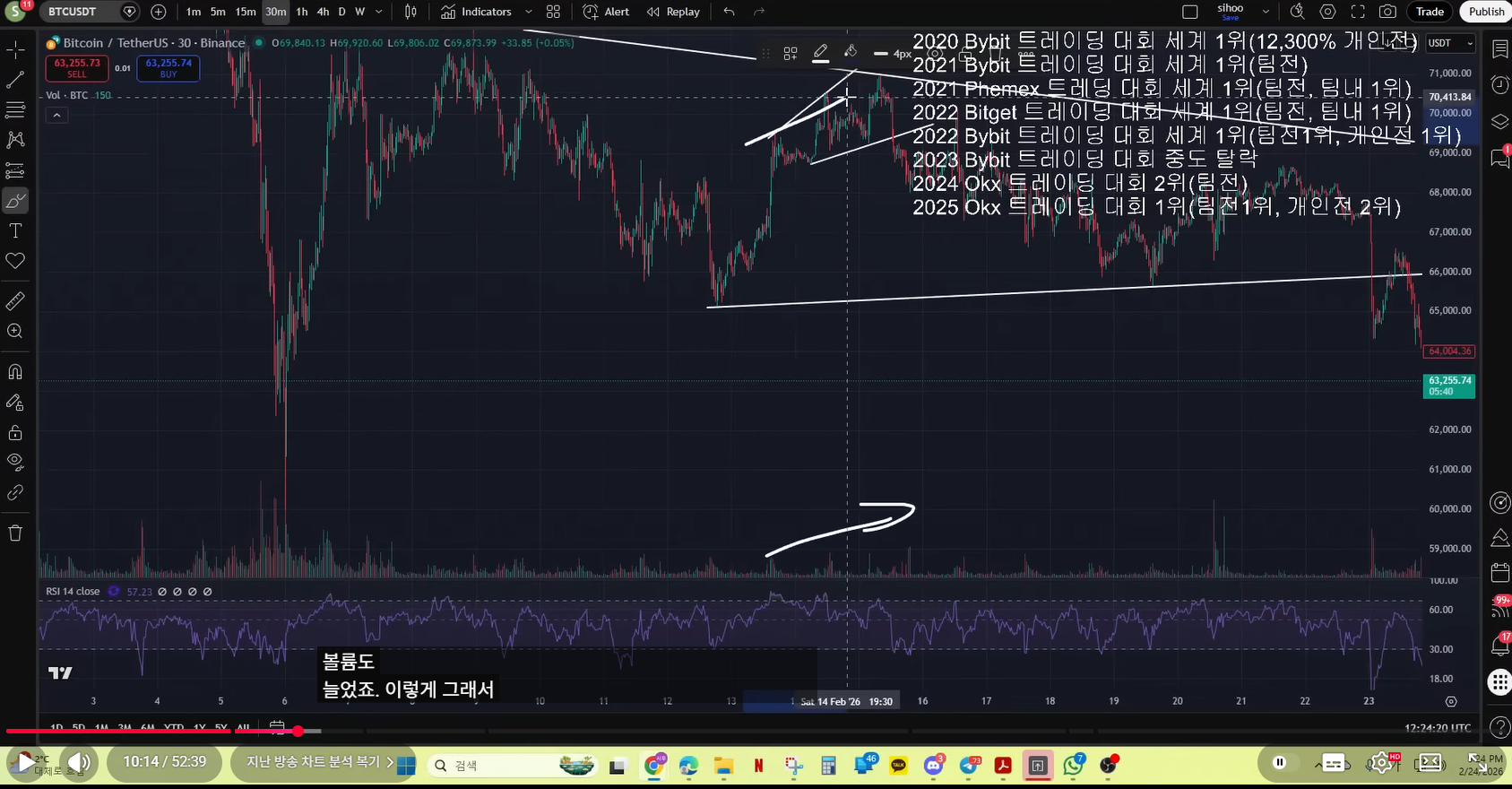Select the Text annotation tool
The image size is (1512, 789).
(15, 230)
